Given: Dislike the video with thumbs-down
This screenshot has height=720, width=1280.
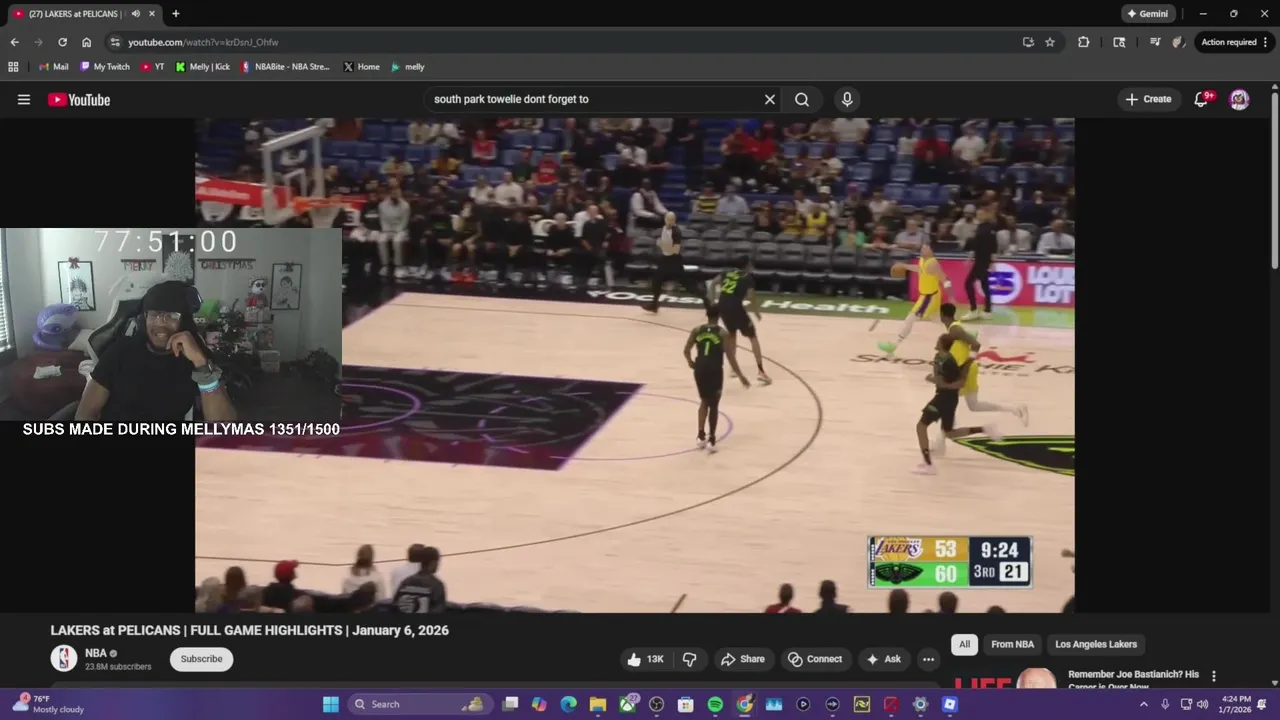Looking at the screenshot, I should 689,659.
